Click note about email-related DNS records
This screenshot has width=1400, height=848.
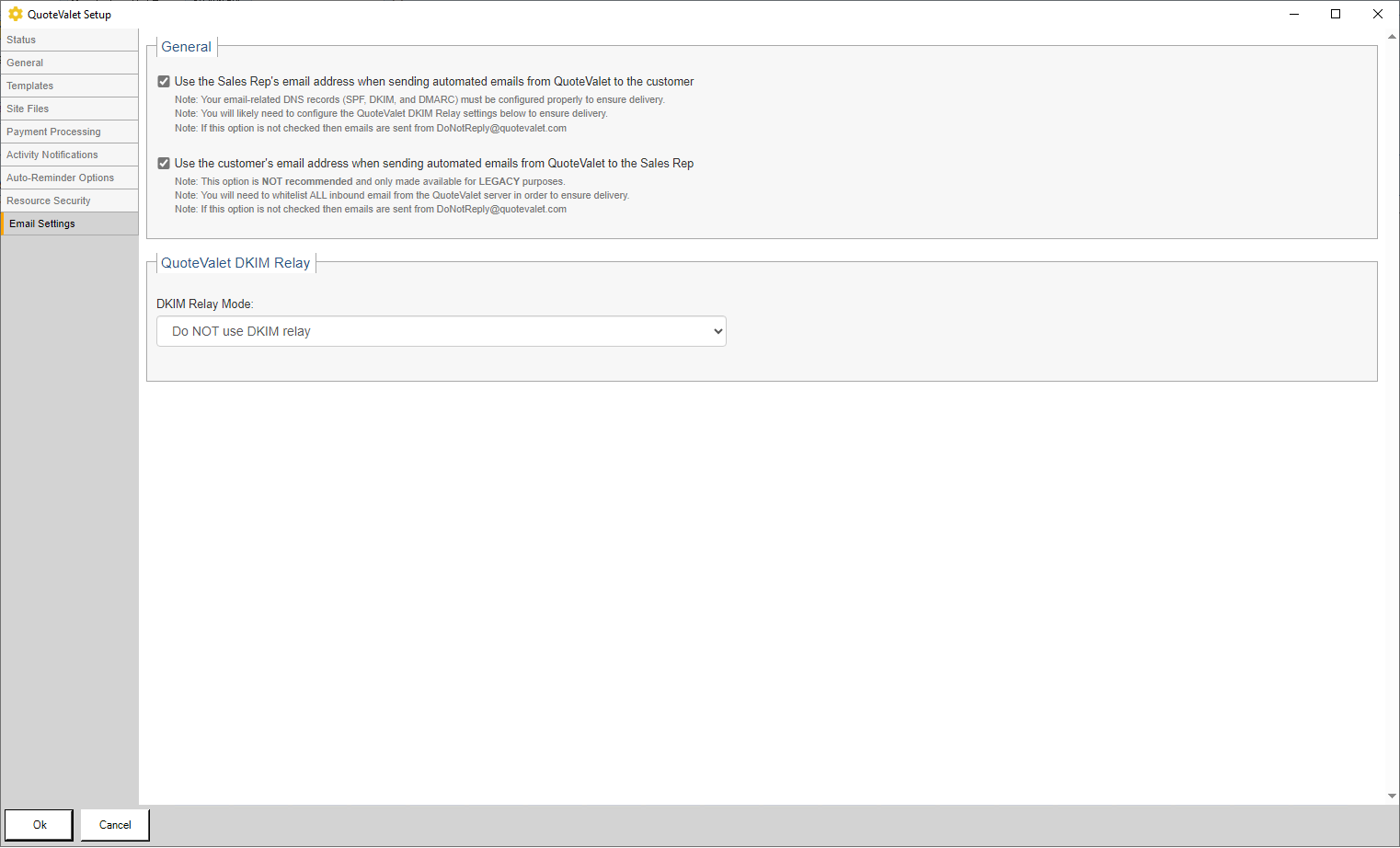419,99
